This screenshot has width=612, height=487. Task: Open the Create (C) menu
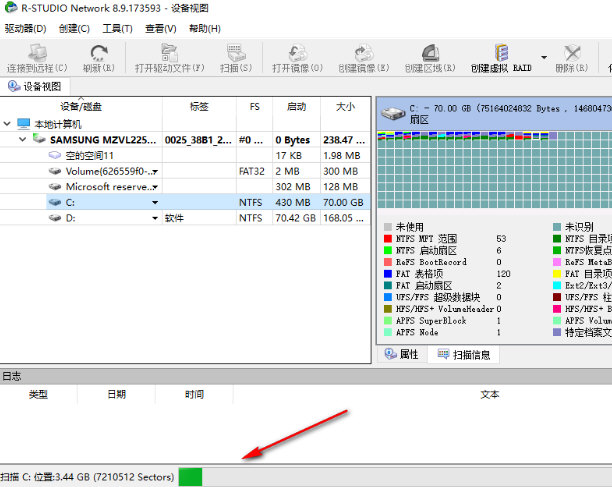click(74, 28)
